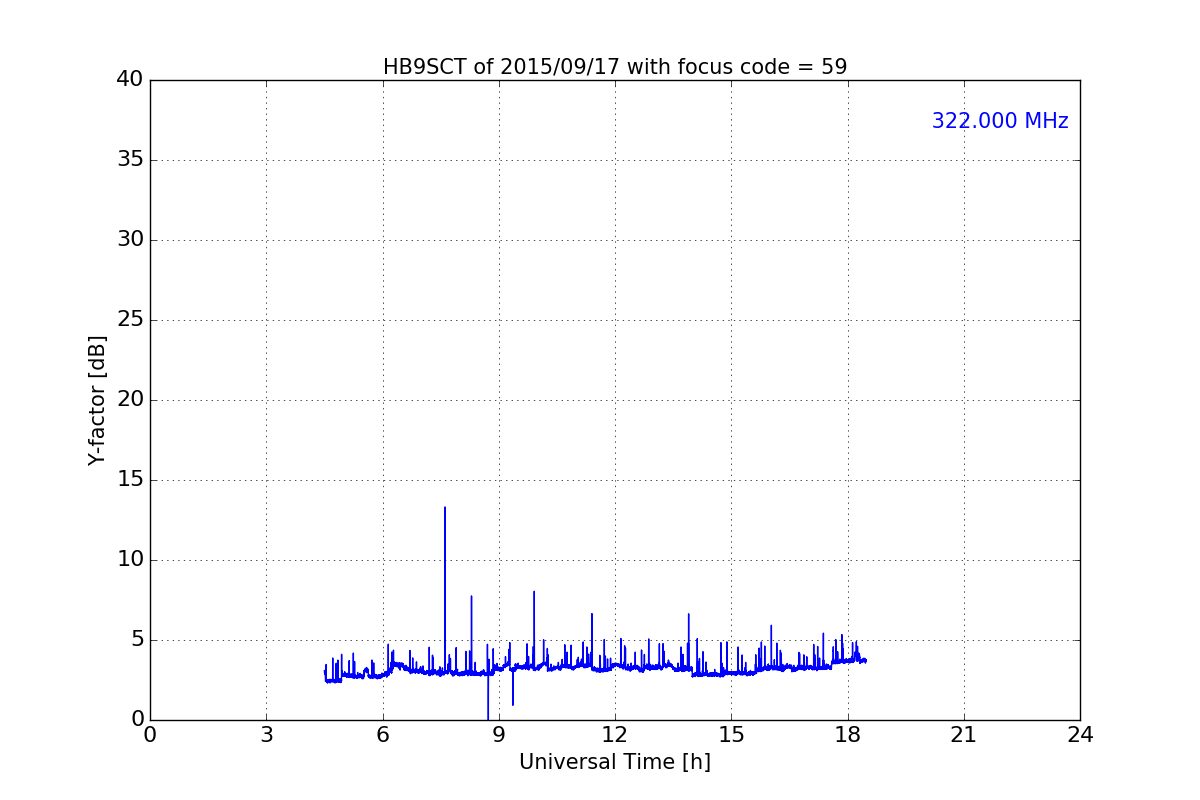Click the x-axis tick label 24
The width and height of the screenshot is (1200, 800).
click(x=1080, y=735)
